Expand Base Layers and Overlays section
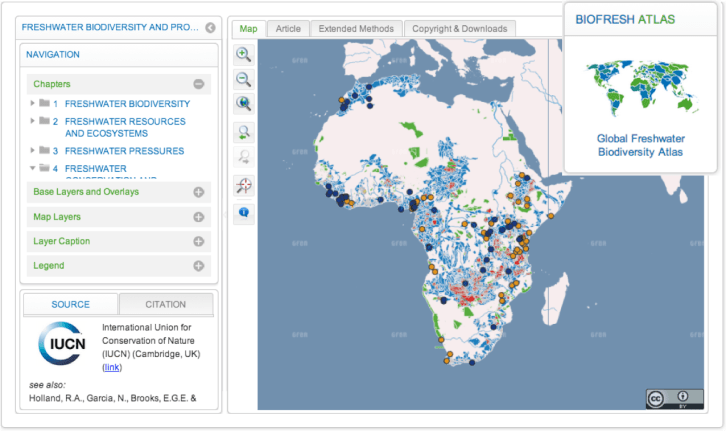Screen dimensions: 726x431 tap(199, 192)
